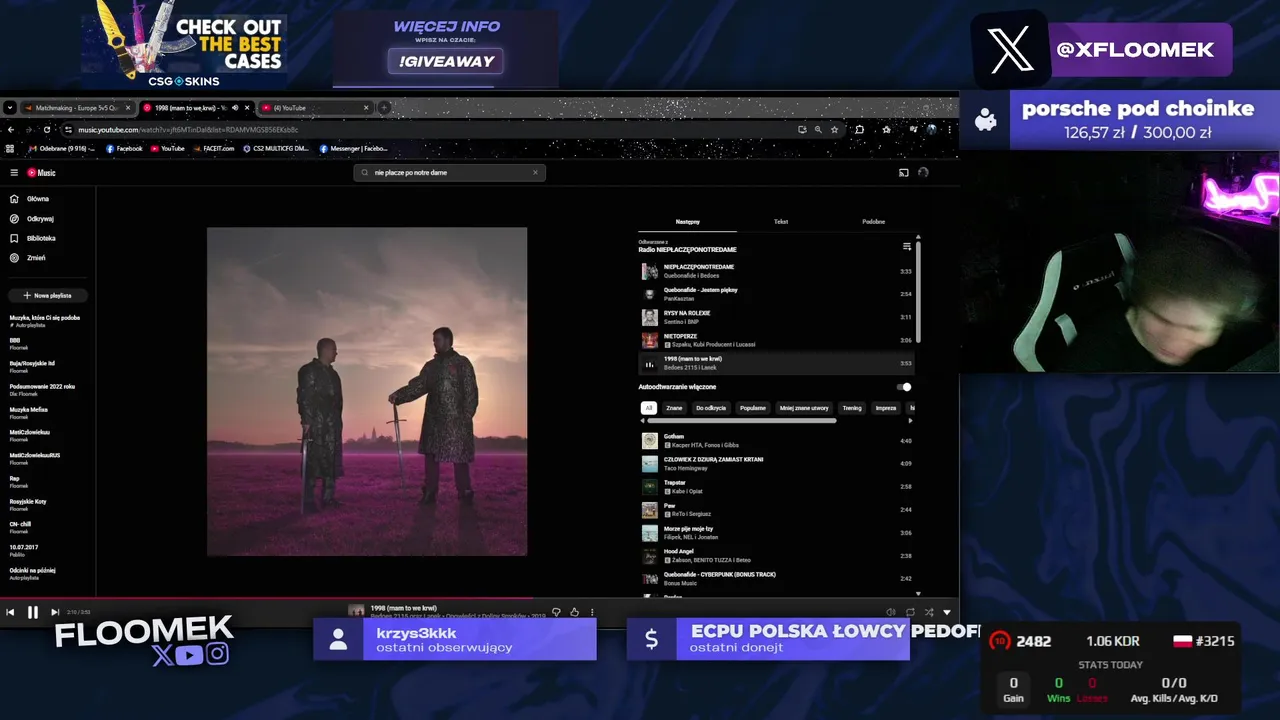Open the queue save/options icon
This screenshot has height=720, width=1280.
(x=907, y=246)
